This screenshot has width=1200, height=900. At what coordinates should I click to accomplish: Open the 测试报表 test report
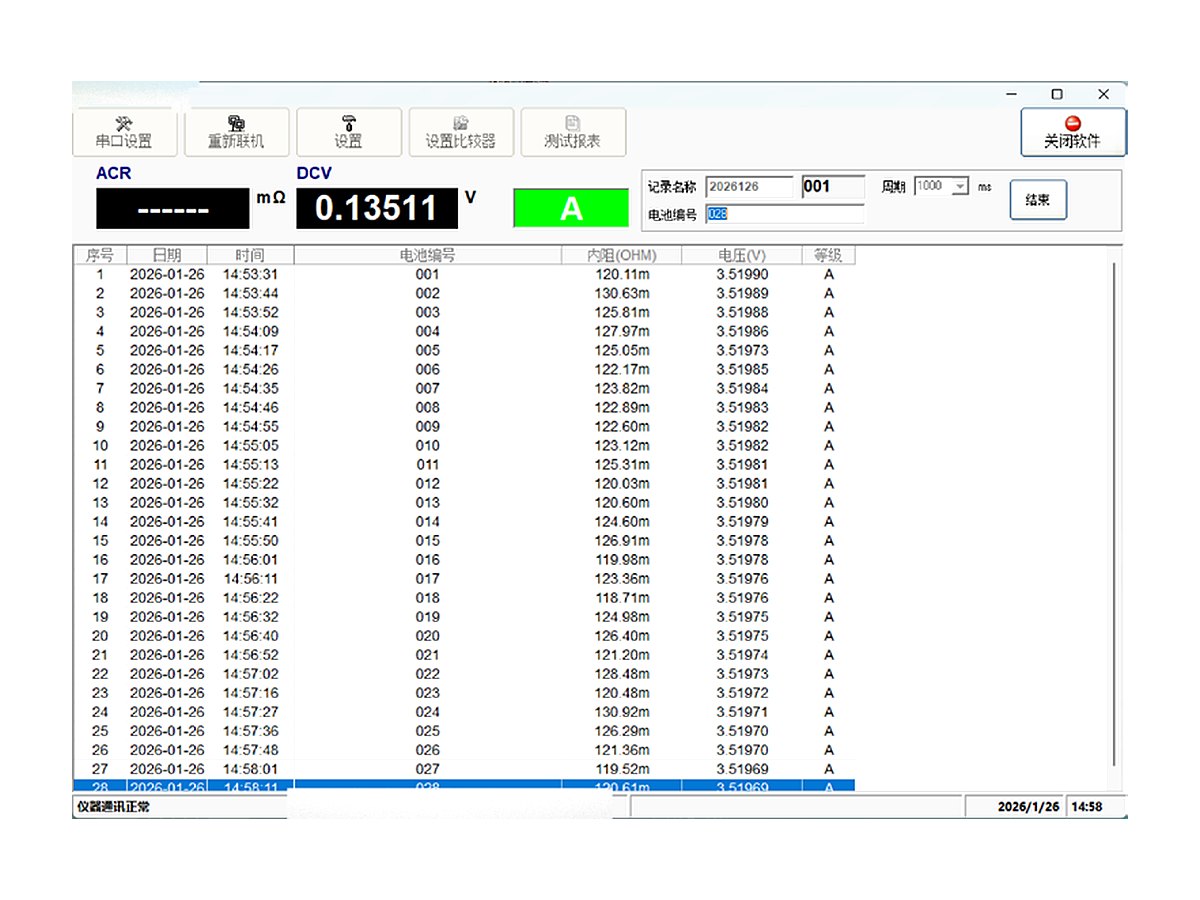point(573,132)
